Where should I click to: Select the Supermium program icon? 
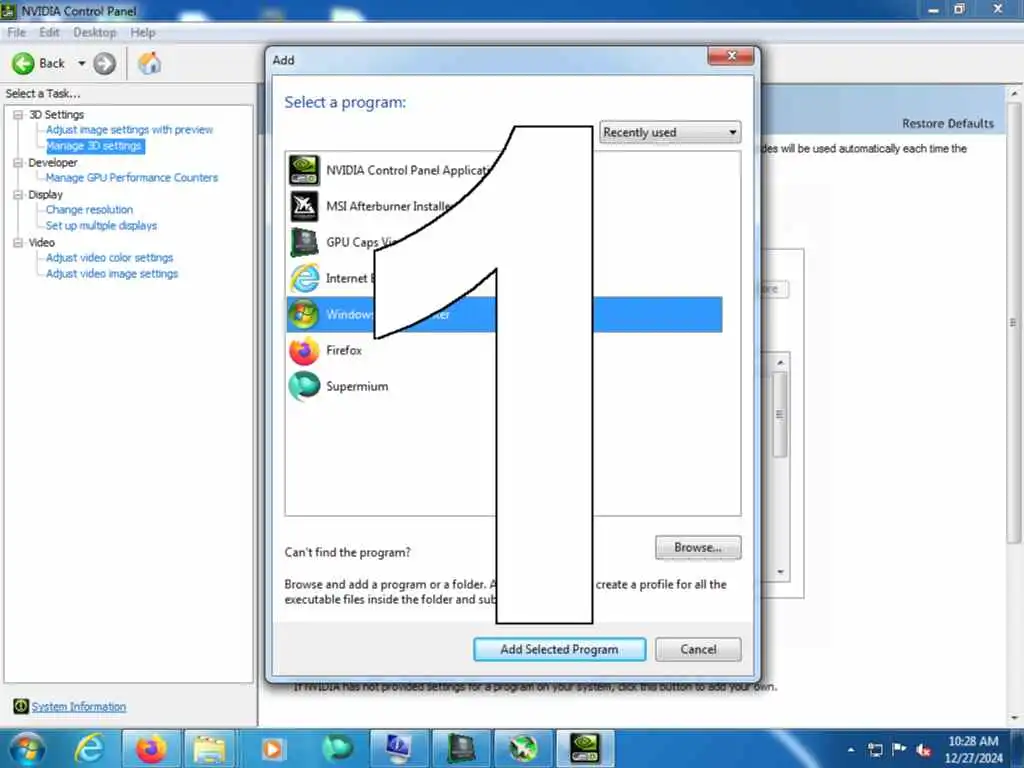click(304, 387)
